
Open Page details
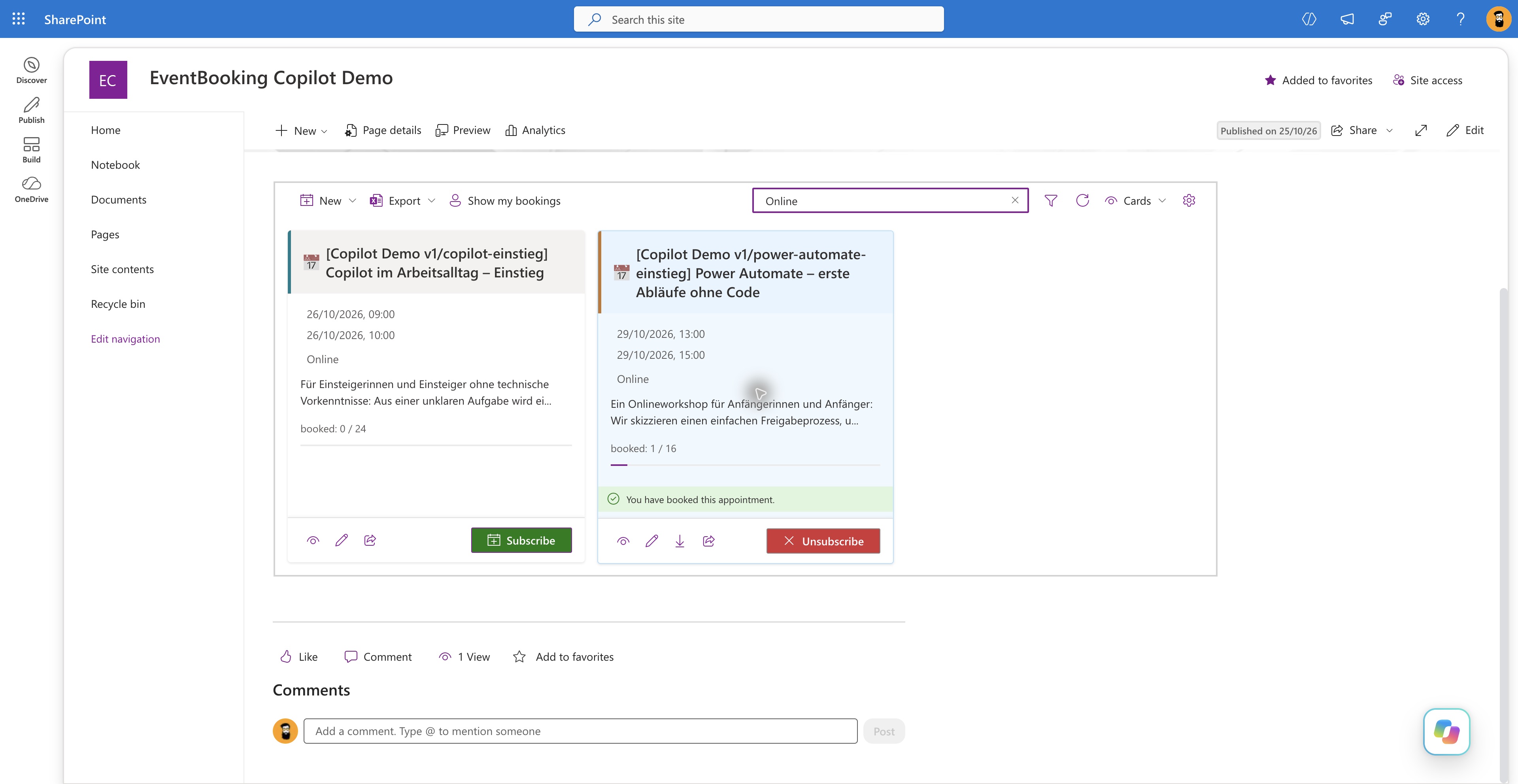click(383, 130)
